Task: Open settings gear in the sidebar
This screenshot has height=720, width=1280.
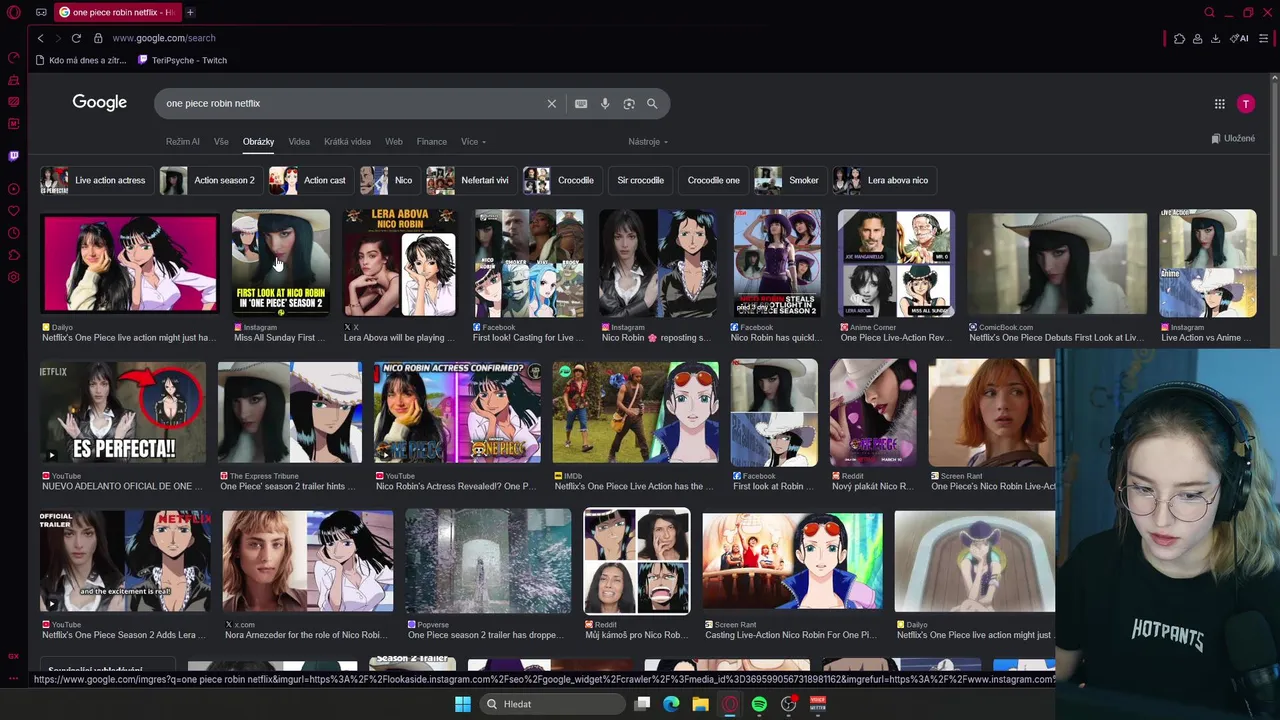Action: [14, 277]
